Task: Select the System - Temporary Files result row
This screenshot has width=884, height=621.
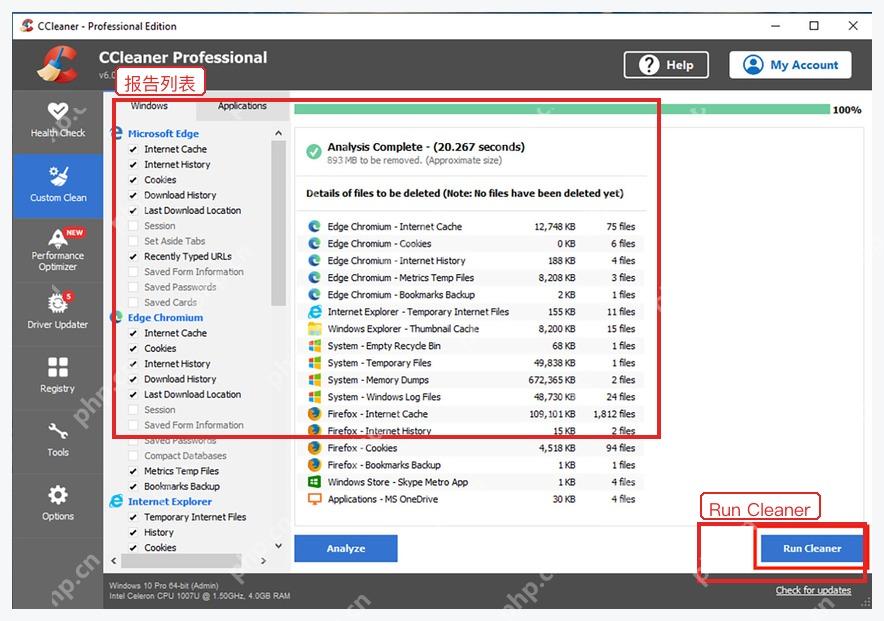Action: [472, 363]
